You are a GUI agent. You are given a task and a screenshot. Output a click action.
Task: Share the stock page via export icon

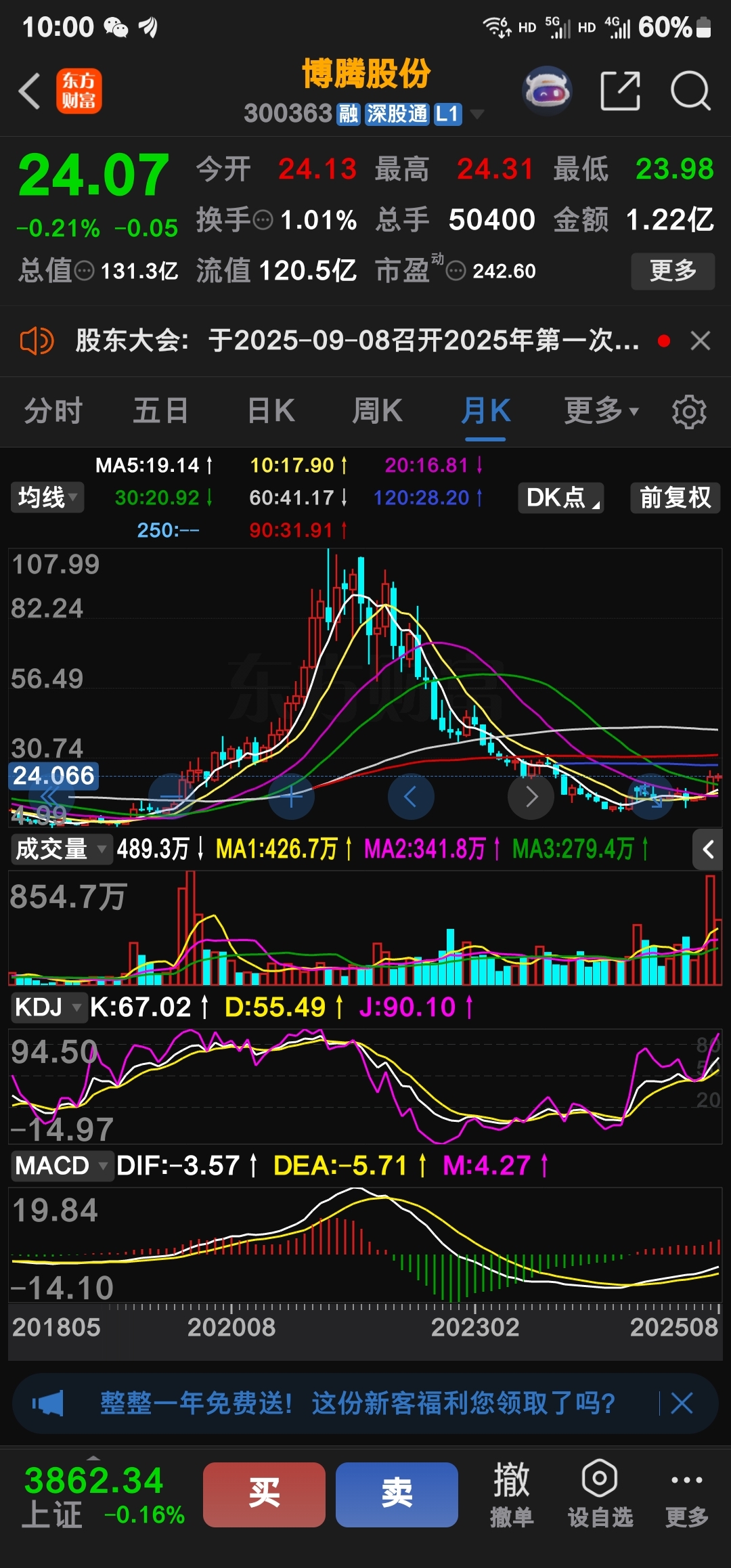tap(620, 90)
